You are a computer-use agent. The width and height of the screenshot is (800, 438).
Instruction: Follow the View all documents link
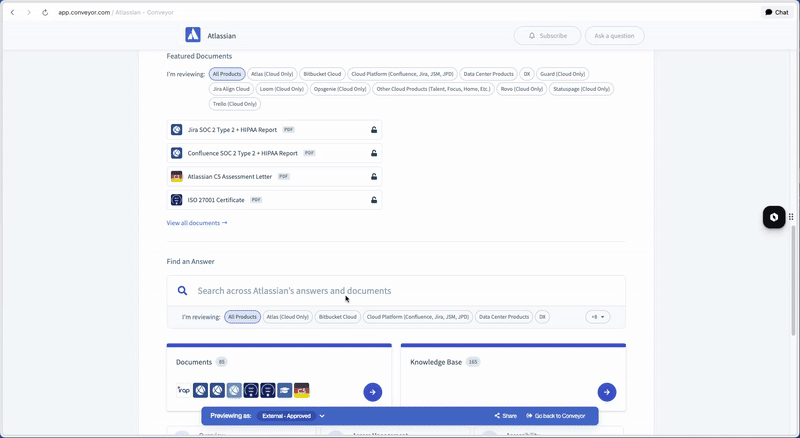[x=197, y=223]
